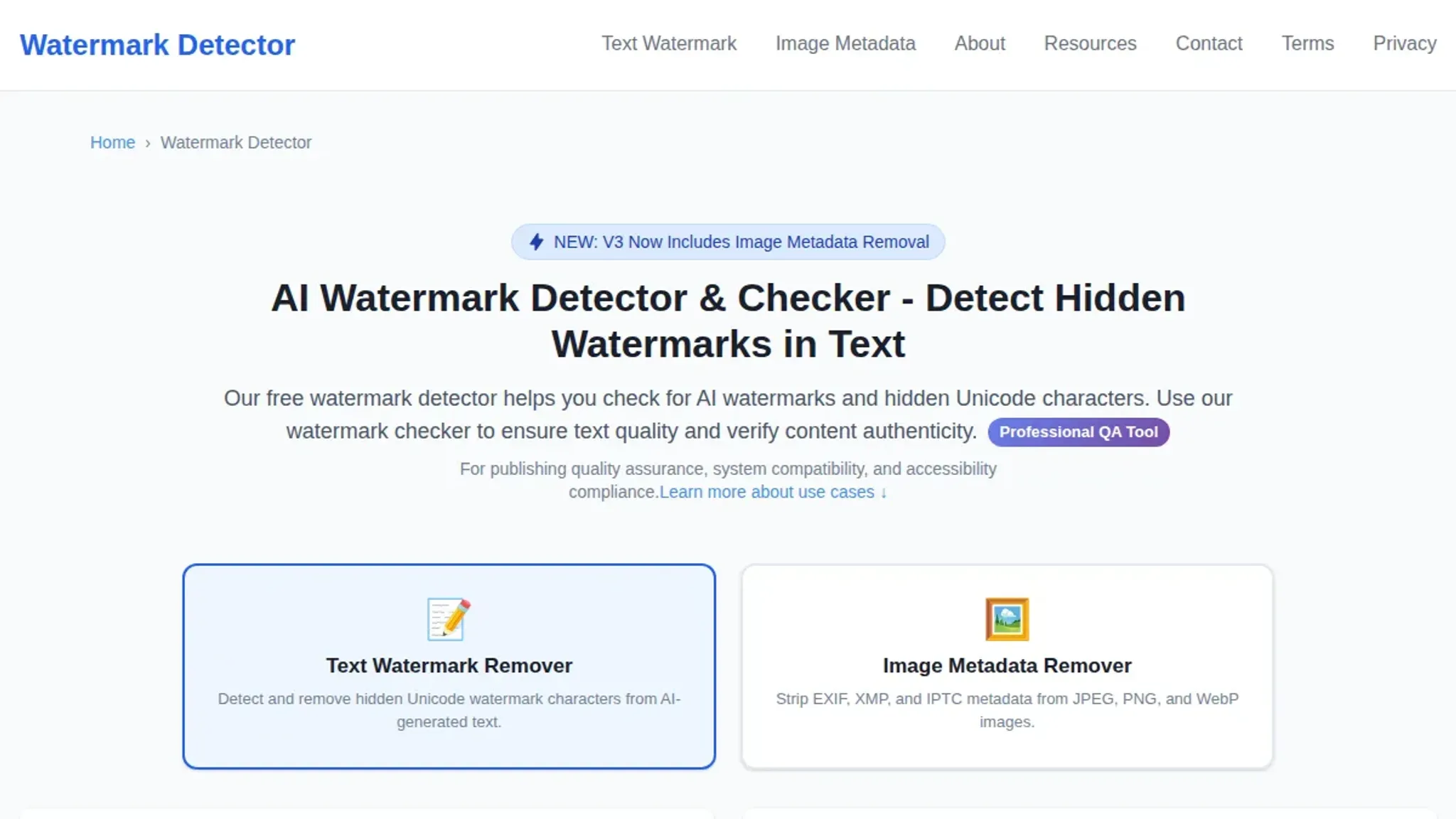Screen dimensions: 1456x819
Task: Open the Resources nav link
Action: [1090, 43]
